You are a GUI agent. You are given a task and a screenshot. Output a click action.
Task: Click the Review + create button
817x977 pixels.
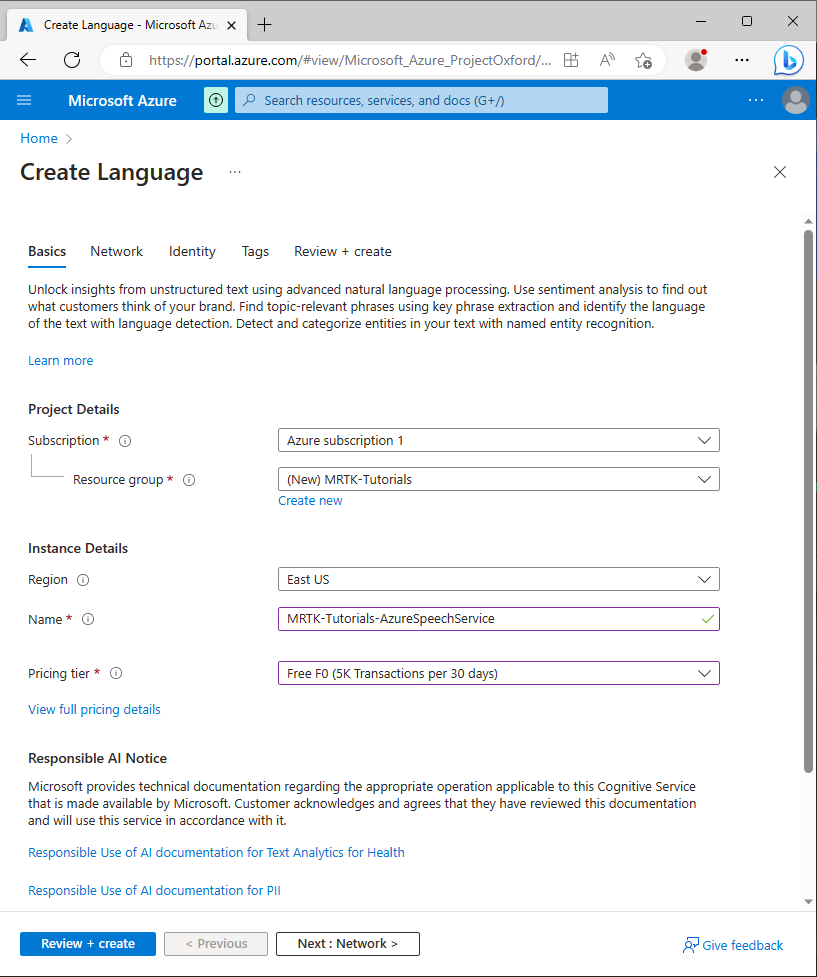(87, 943)
